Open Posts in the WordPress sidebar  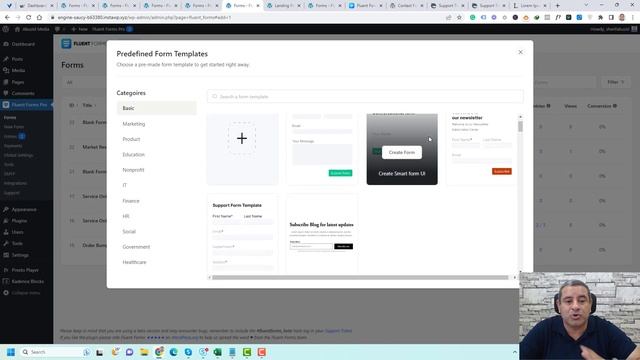[17, 59]
